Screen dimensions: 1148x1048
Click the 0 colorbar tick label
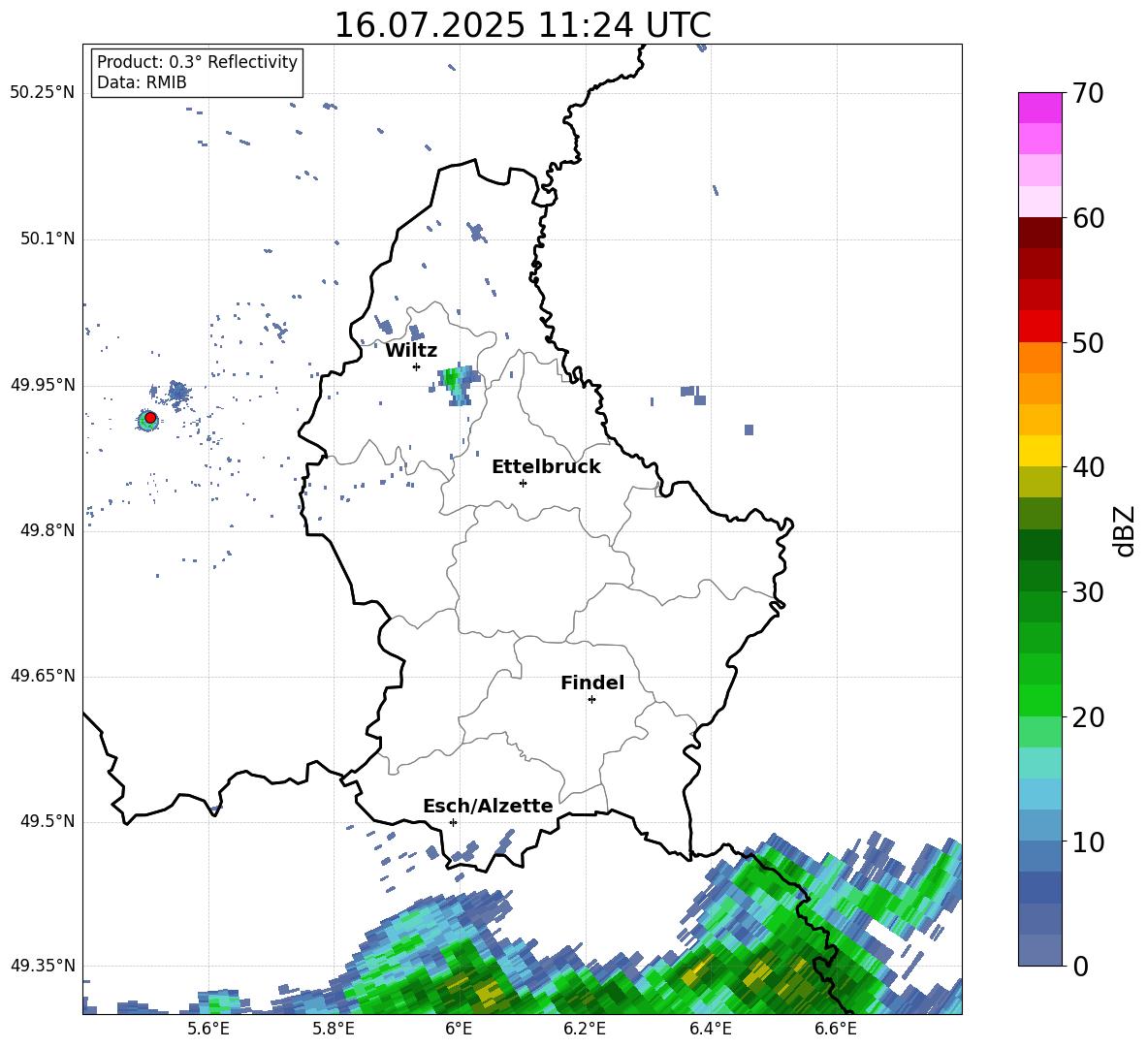[1080, 966]
